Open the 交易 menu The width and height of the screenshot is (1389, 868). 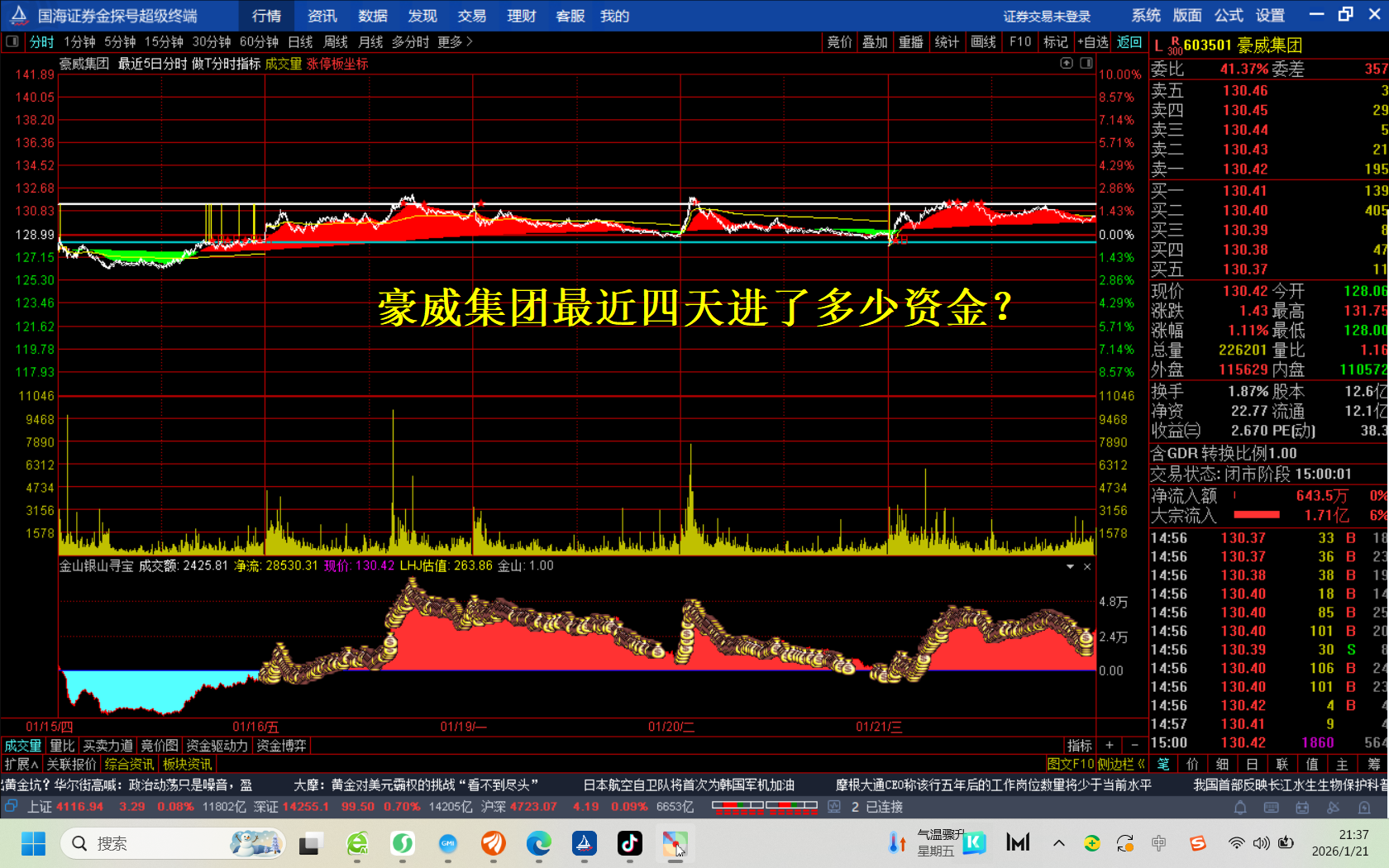472,16
